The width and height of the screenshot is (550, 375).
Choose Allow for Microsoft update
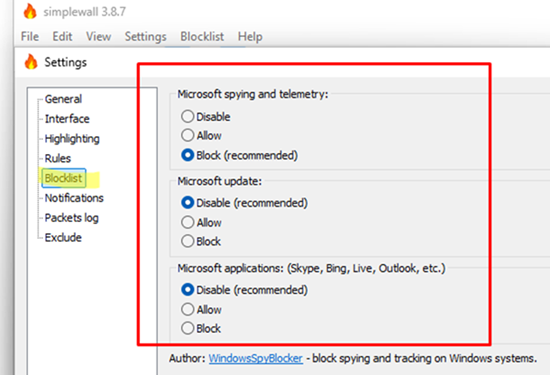point(201,222)
